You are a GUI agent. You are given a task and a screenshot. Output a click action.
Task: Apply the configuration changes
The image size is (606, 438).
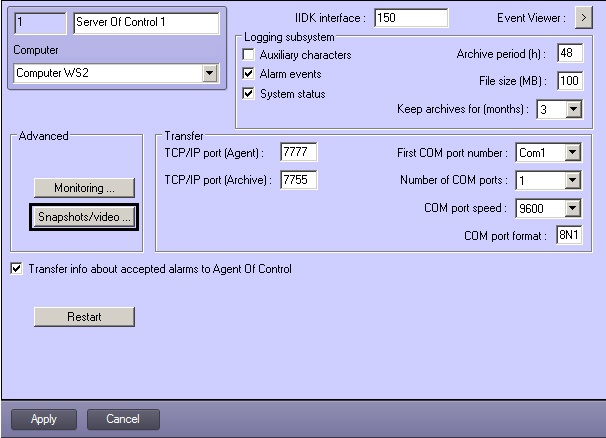[x=44, y=419]
